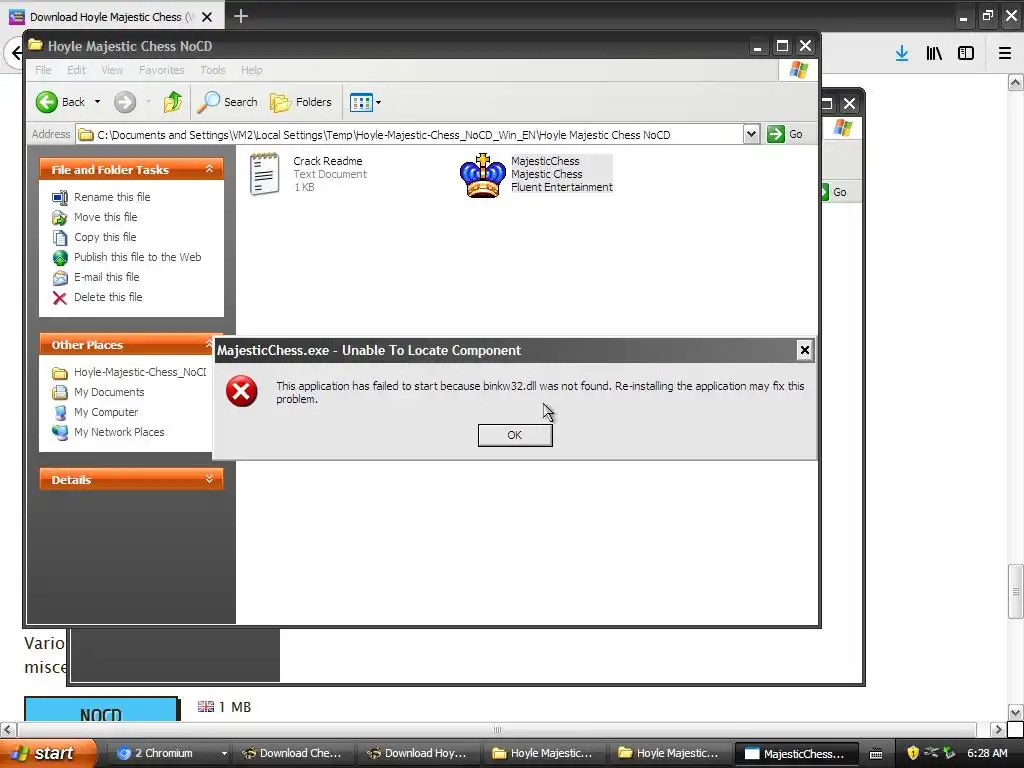The width and height of the screenshot is (1024, 768).
Task: Open Hoyle-Majestic-Chess_NoCD folder link
Action: (139, 372)
